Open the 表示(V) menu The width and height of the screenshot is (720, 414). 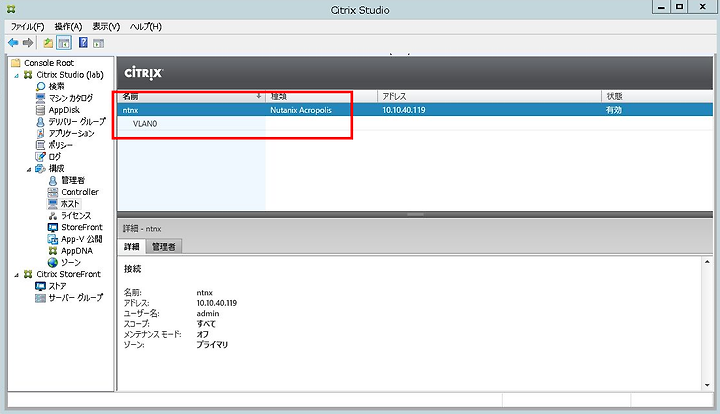tap(106, 27)
